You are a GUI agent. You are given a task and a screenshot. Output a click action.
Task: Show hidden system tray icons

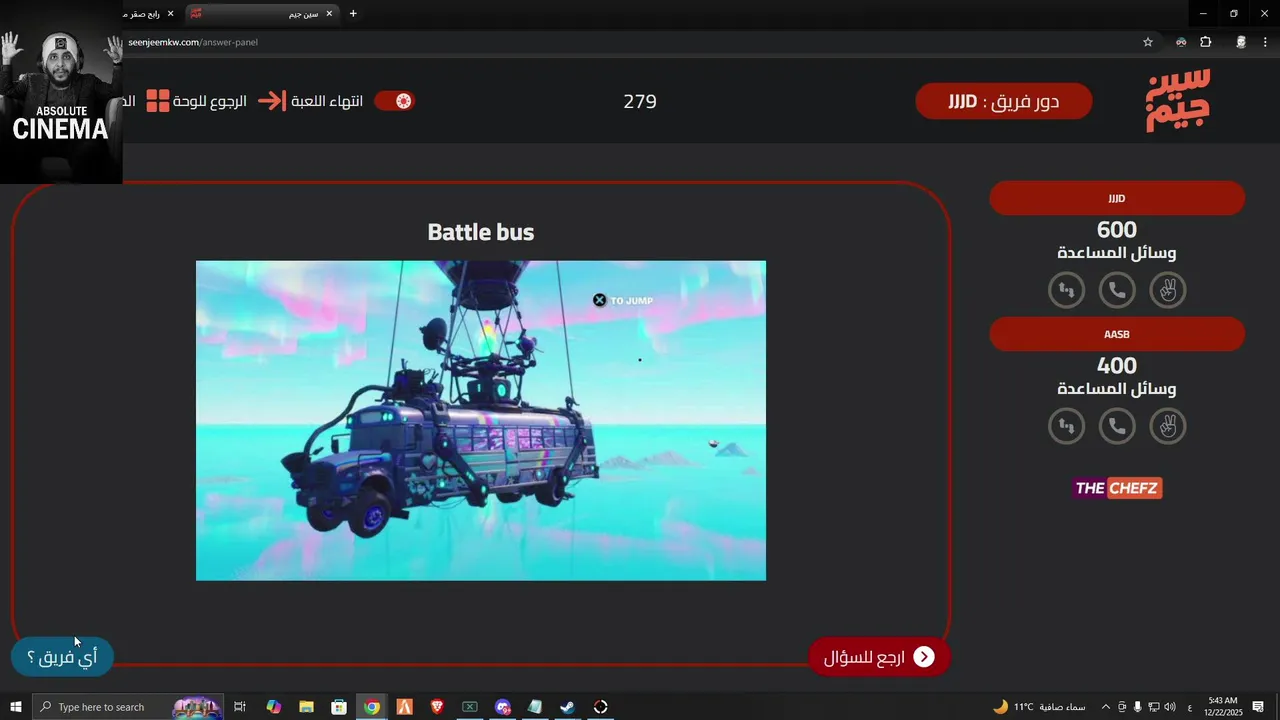click(1105, 707)
